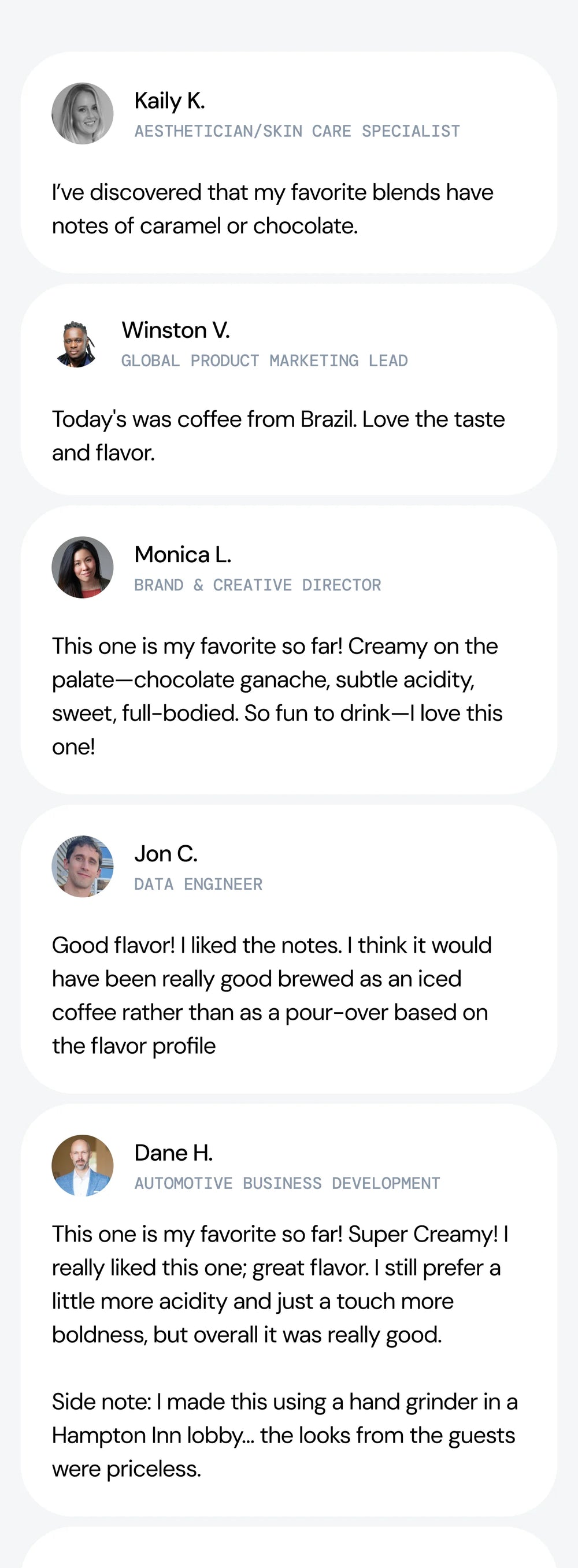This screenshot has height=1568, width=578.
Task: Click the iced coffee review paragraph
Action: tap(271, 995)
